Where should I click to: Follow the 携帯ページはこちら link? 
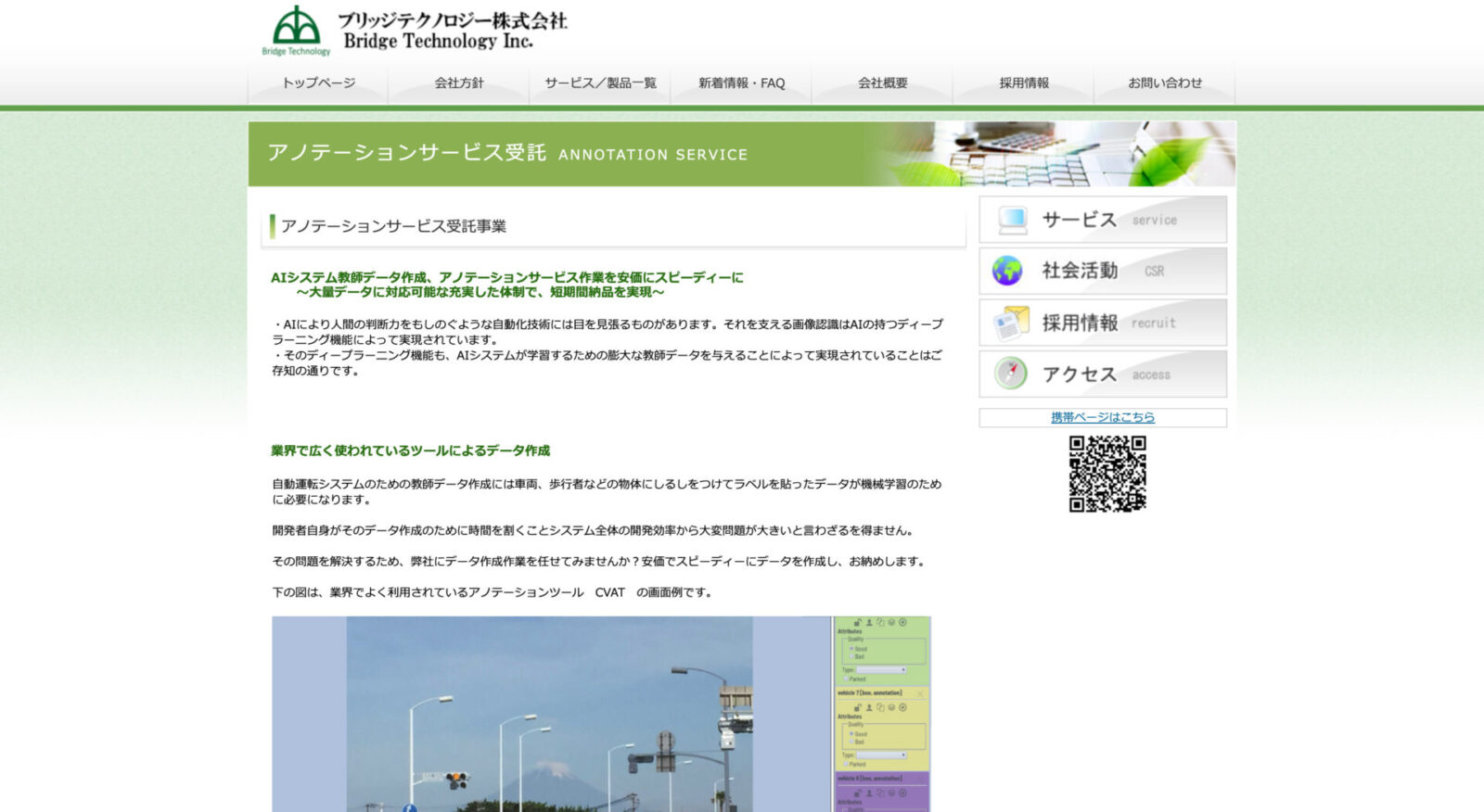(1102, 417)
